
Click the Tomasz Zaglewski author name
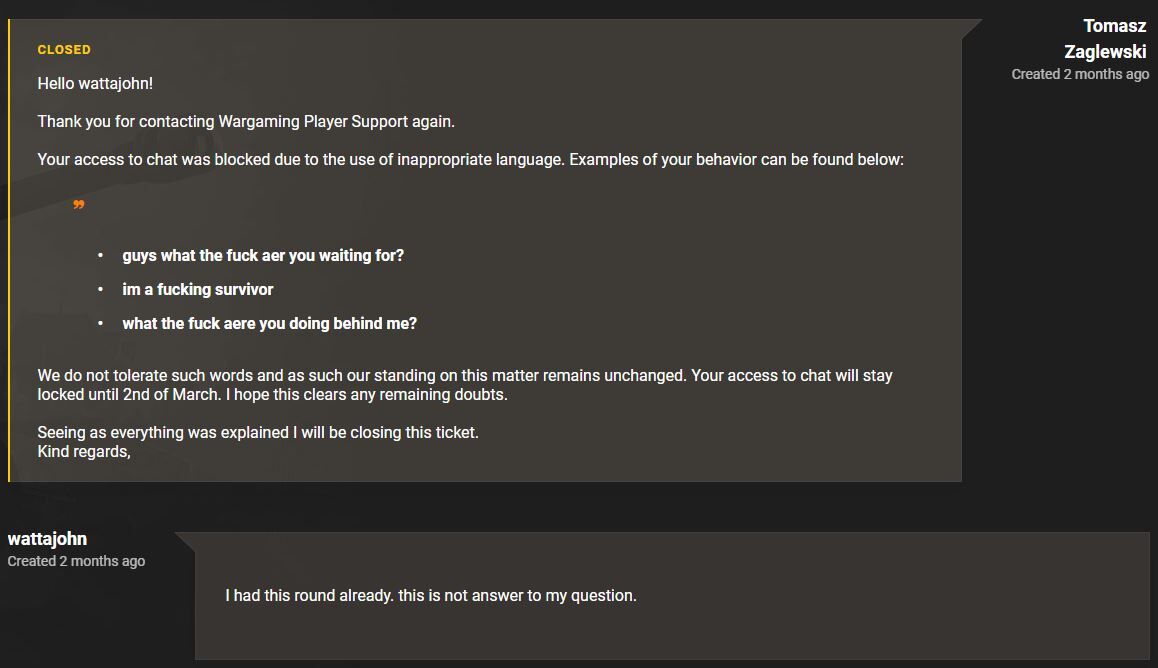pyautogui.click(x=1106, y=39)
